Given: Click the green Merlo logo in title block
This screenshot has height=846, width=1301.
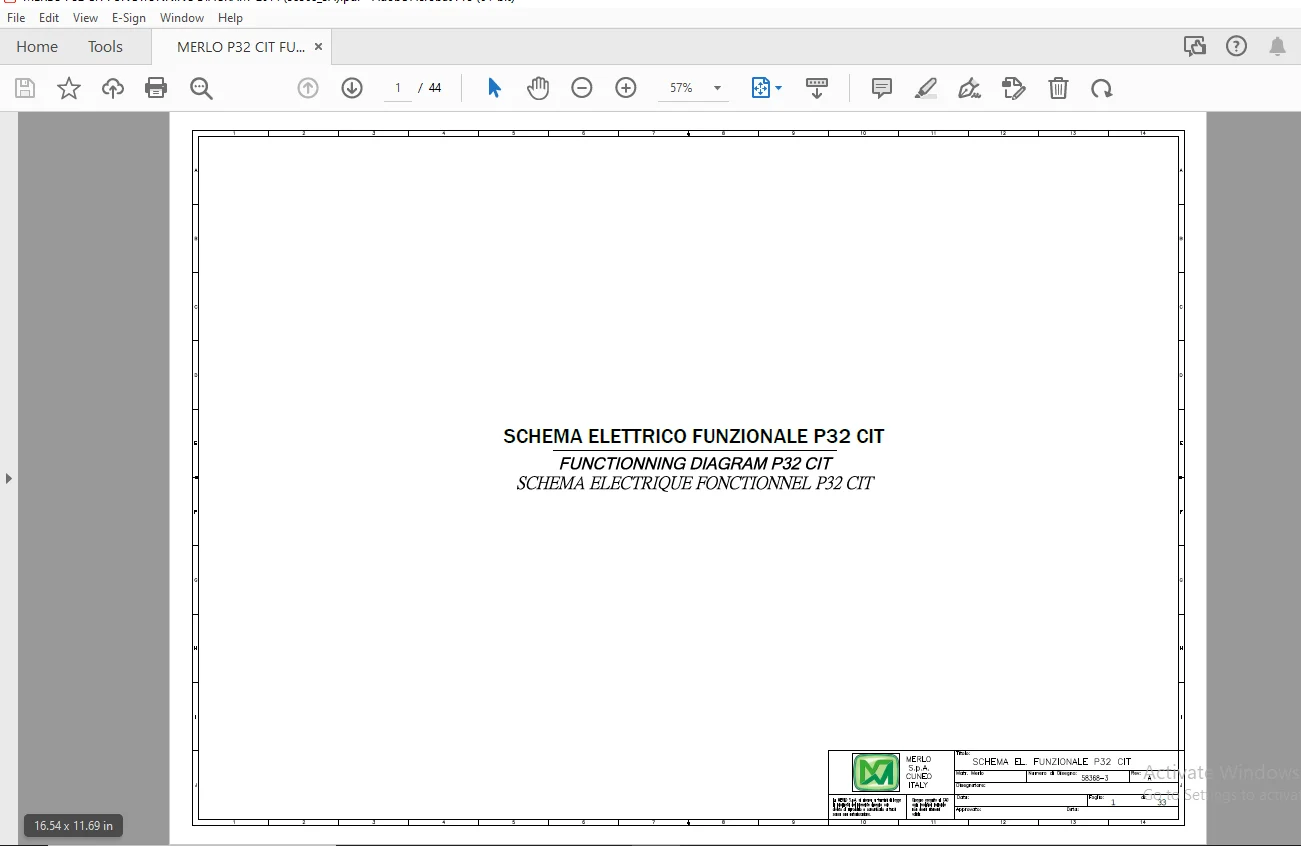Looking at the screenshot, I should (876, 772).
